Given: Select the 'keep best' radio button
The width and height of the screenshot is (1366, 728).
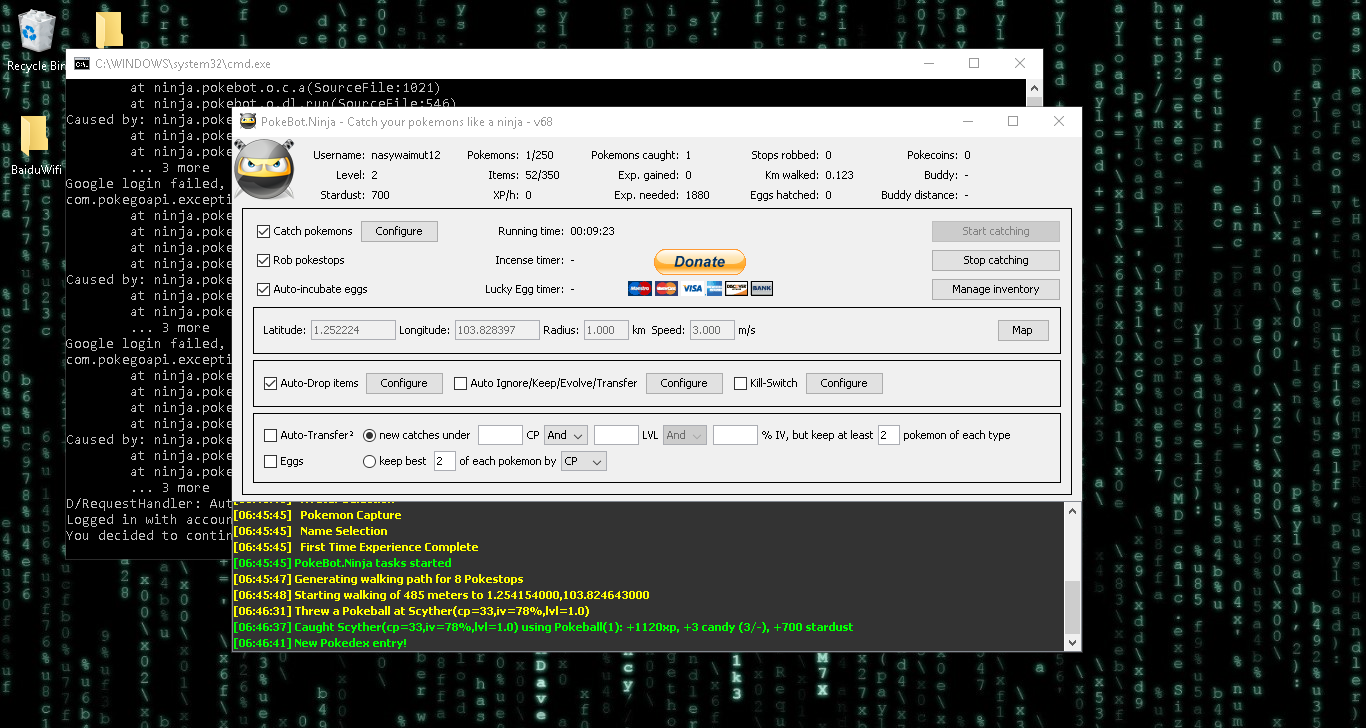Looking at the screenshot, I should click(369, 461).
